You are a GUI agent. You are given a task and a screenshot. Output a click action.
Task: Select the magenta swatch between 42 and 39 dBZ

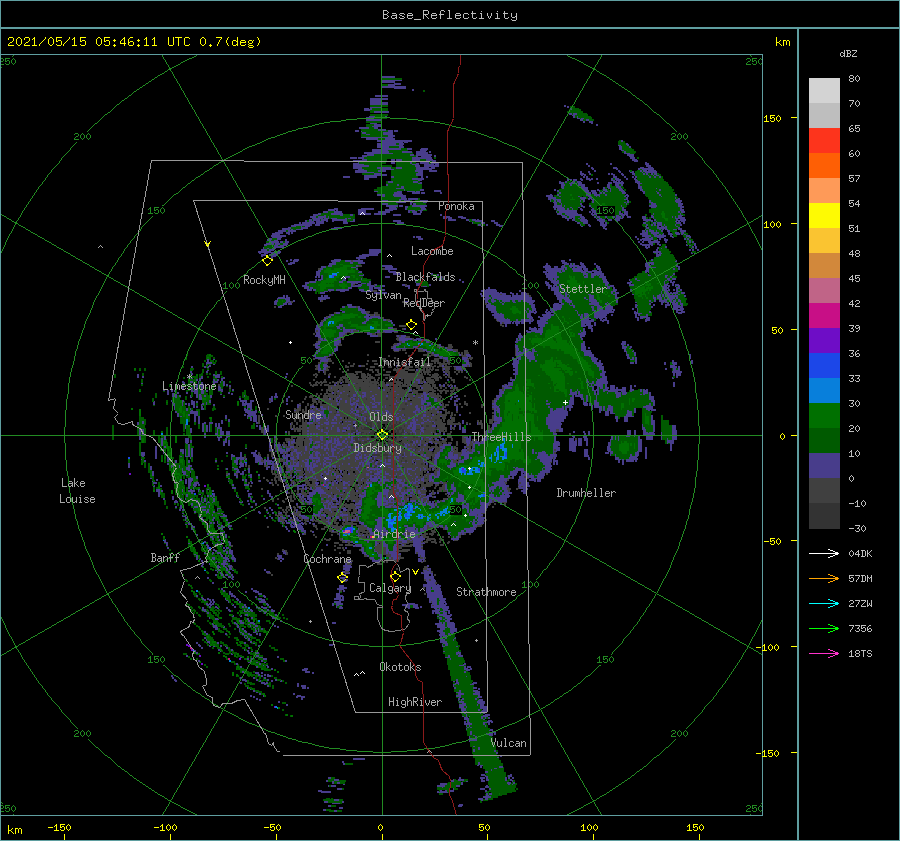click(x=824, y=316)
